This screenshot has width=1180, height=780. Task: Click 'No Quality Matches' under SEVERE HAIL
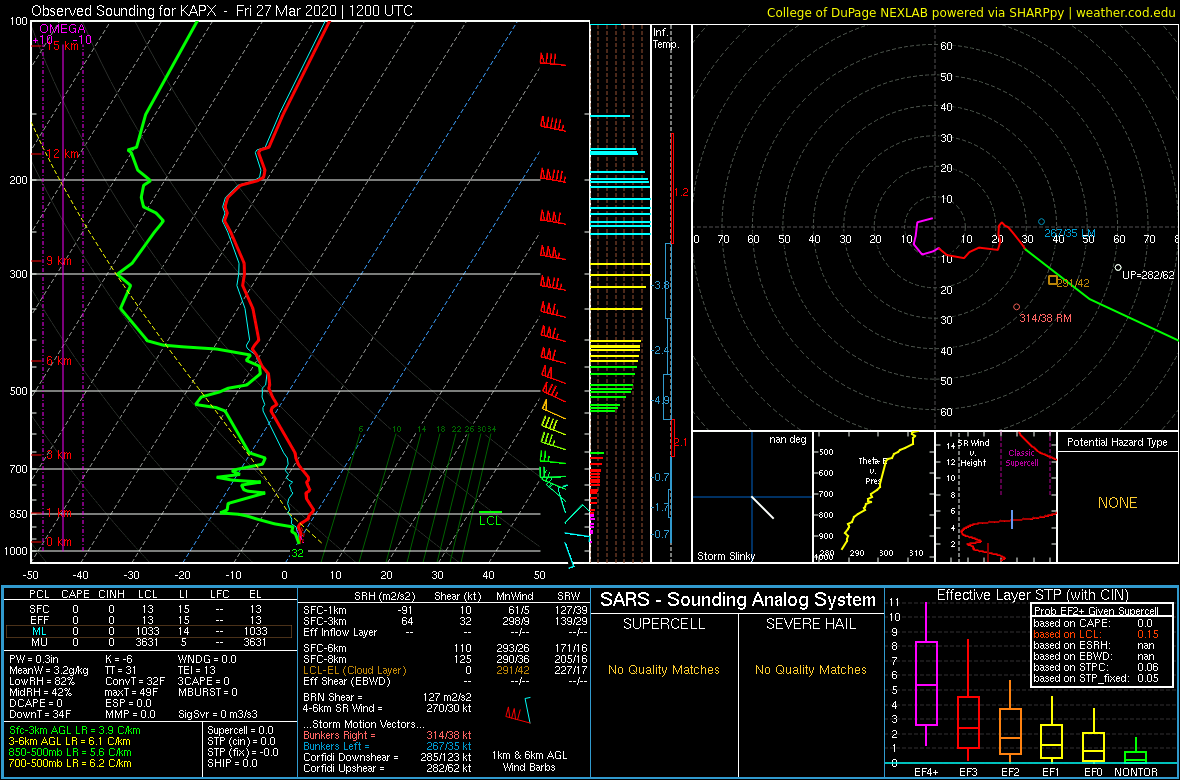(x=811, y=669)
